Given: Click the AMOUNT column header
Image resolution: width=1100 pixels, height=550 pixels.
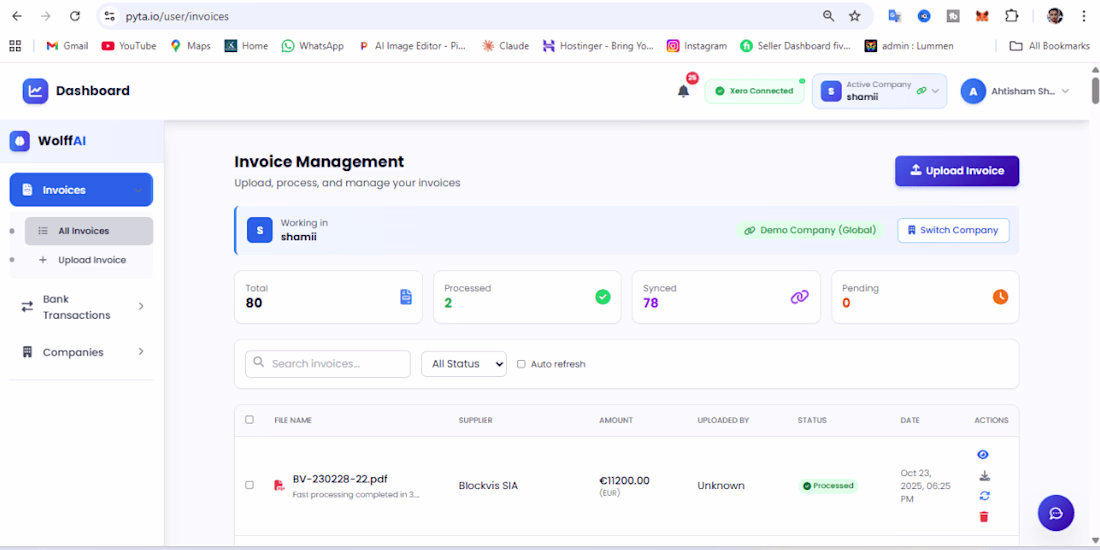Looking at the screenshot, I should (x=616, y=420).
